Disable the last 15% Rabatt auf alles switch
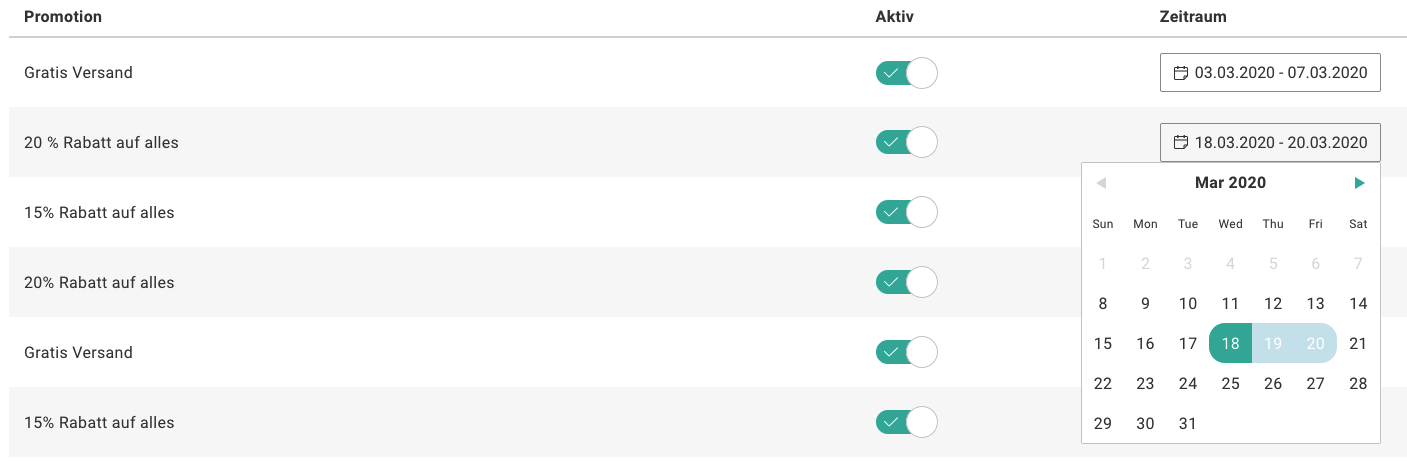 tap(906, 423)
